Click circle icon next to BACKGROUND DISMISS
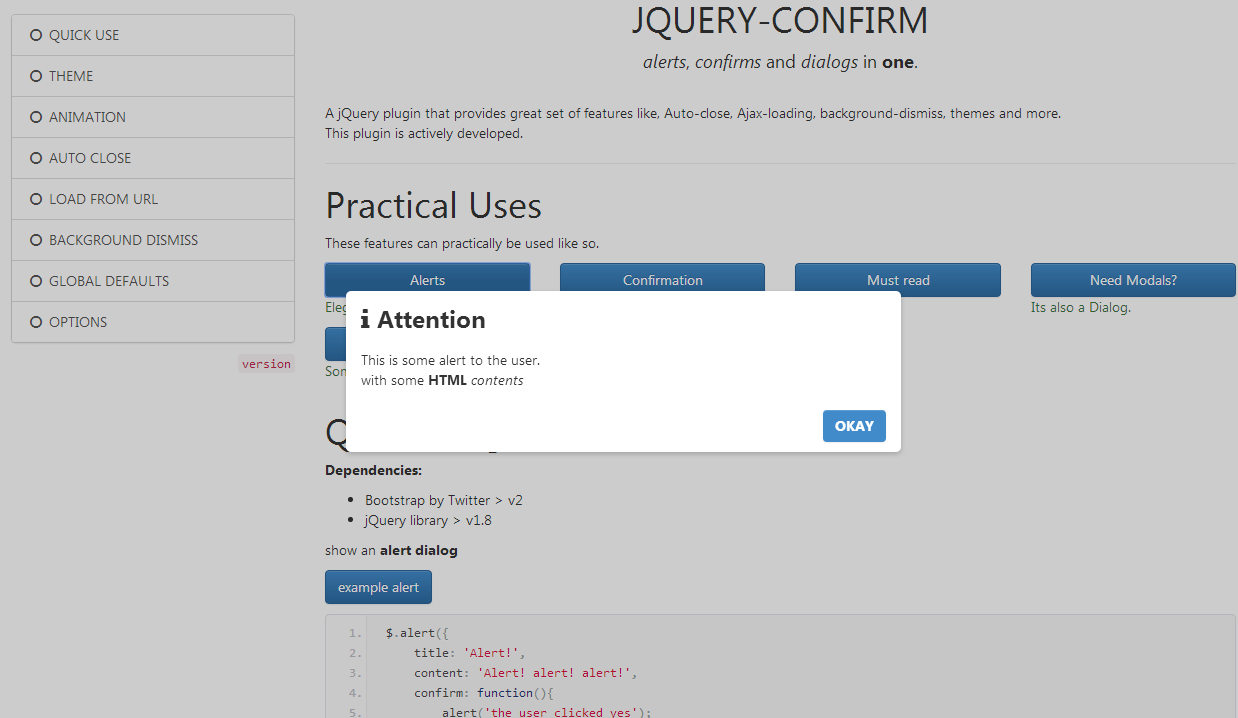This screenshot has width=1238, height=718. tap(36, 240)
